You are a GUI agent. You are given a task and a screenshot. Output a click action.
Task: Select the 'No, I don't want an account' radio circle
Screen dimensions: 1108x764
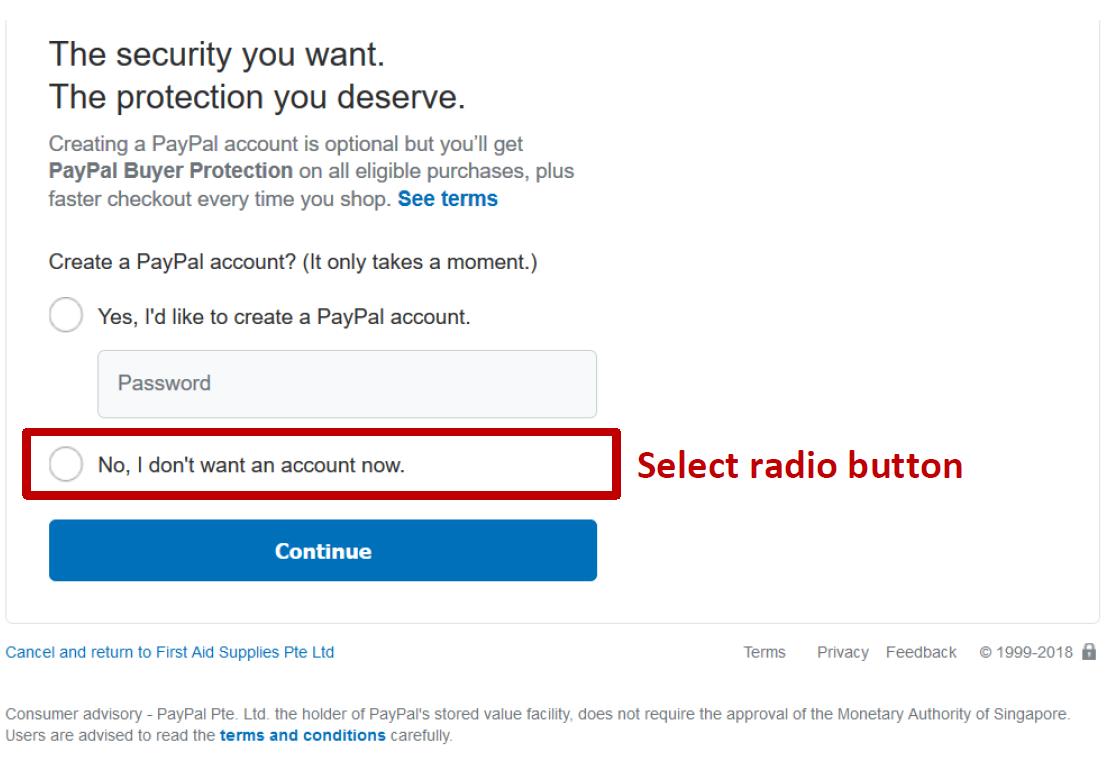(66, 464)
